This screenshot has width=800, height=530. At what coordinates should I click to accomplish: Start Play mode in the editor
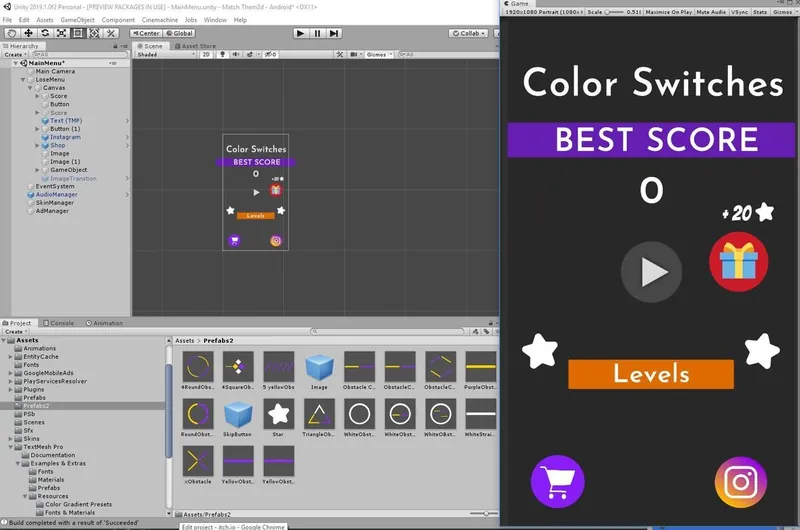(x=301, y=33)
